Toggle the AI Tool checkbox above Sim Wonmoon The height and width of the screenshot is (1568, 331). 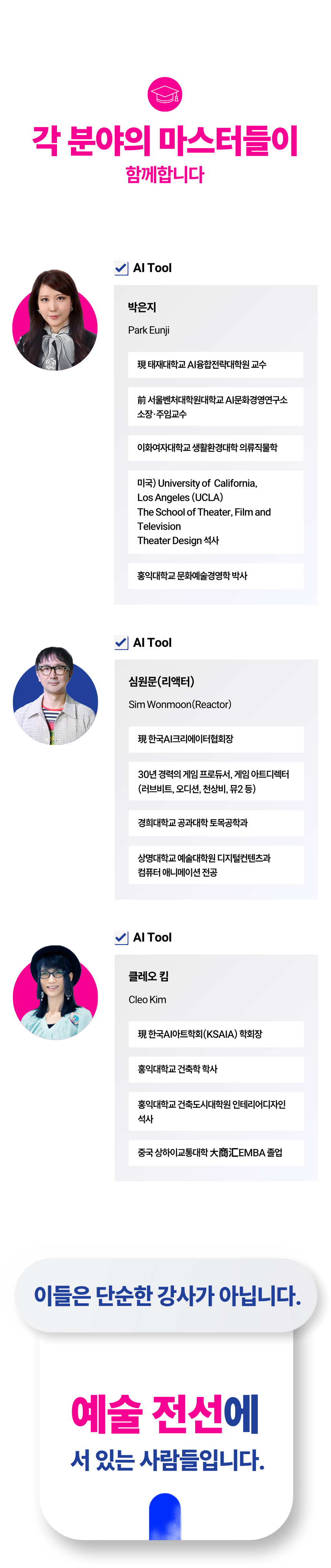[x=121, y=642]
